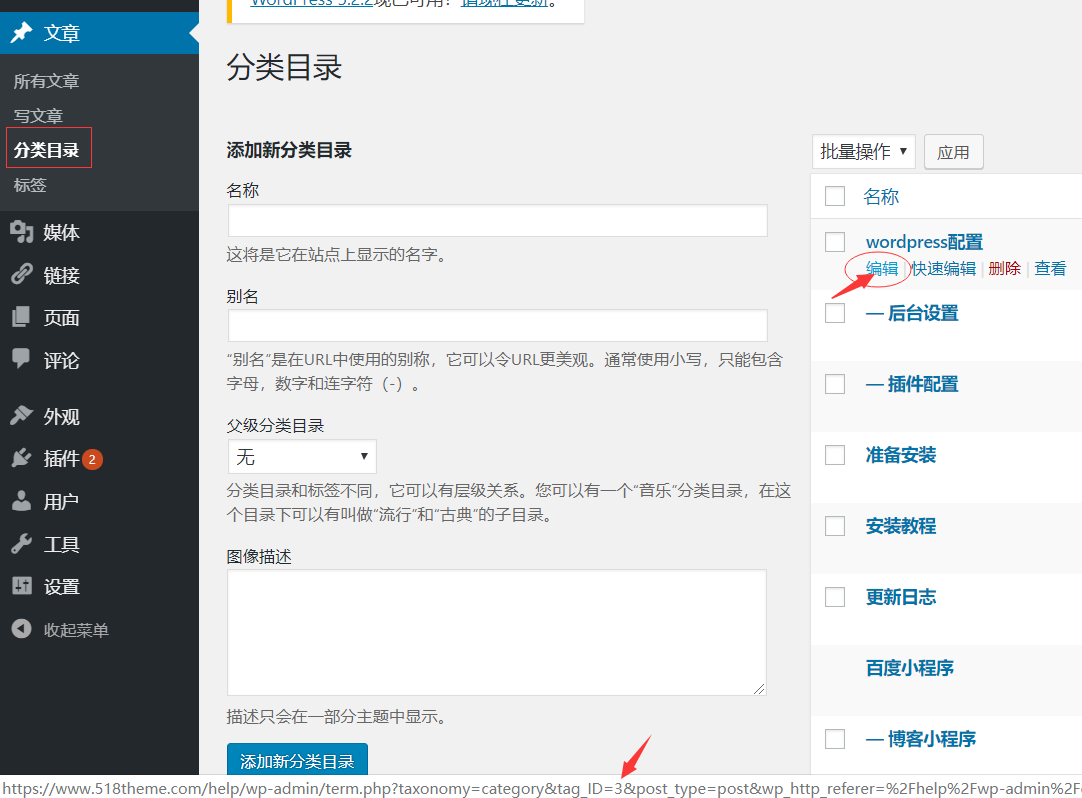Click the plug icon beside 插件
The image size is (1082, 798).
[x=21, y=458]
